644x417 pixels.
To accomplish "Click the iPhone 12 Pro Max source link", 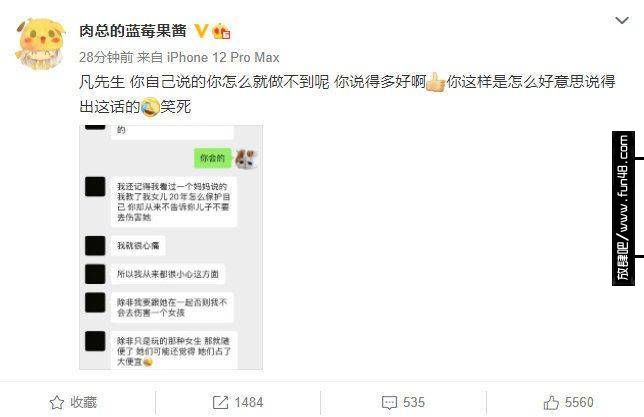I will (223, 57).
